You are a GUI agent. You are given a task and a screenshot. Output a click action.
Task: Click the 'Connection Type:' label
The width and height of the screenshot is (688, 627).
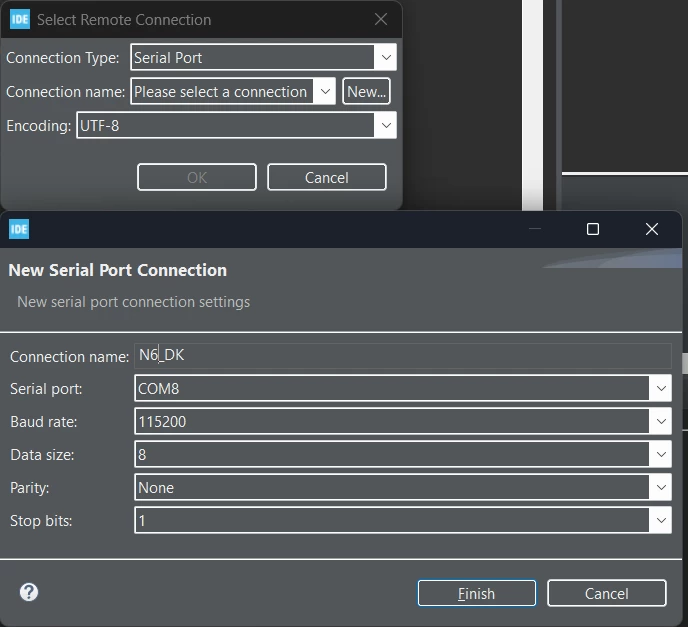63,58
